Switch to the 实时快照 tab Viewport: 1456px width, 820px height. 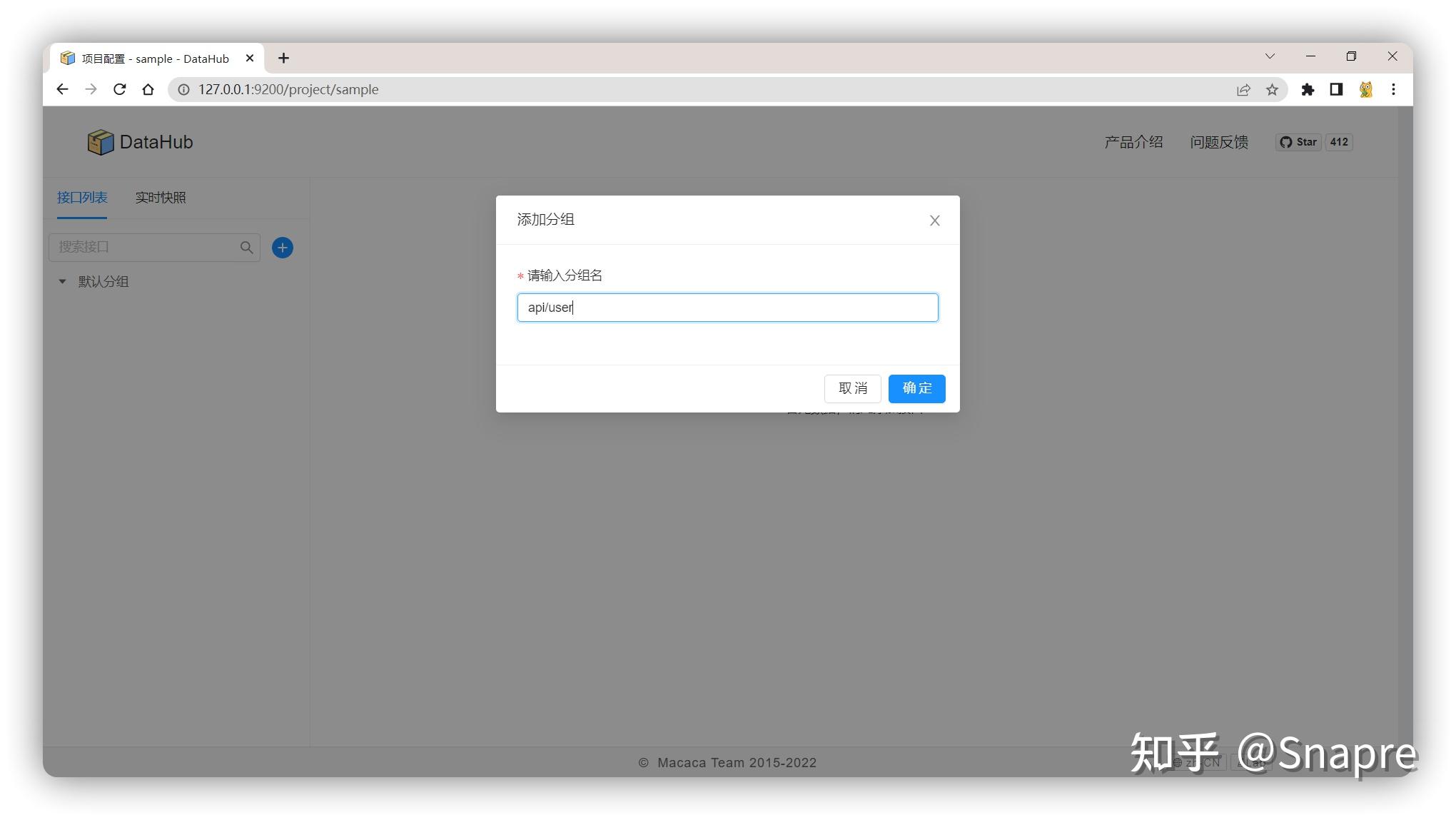click(161, 198)
